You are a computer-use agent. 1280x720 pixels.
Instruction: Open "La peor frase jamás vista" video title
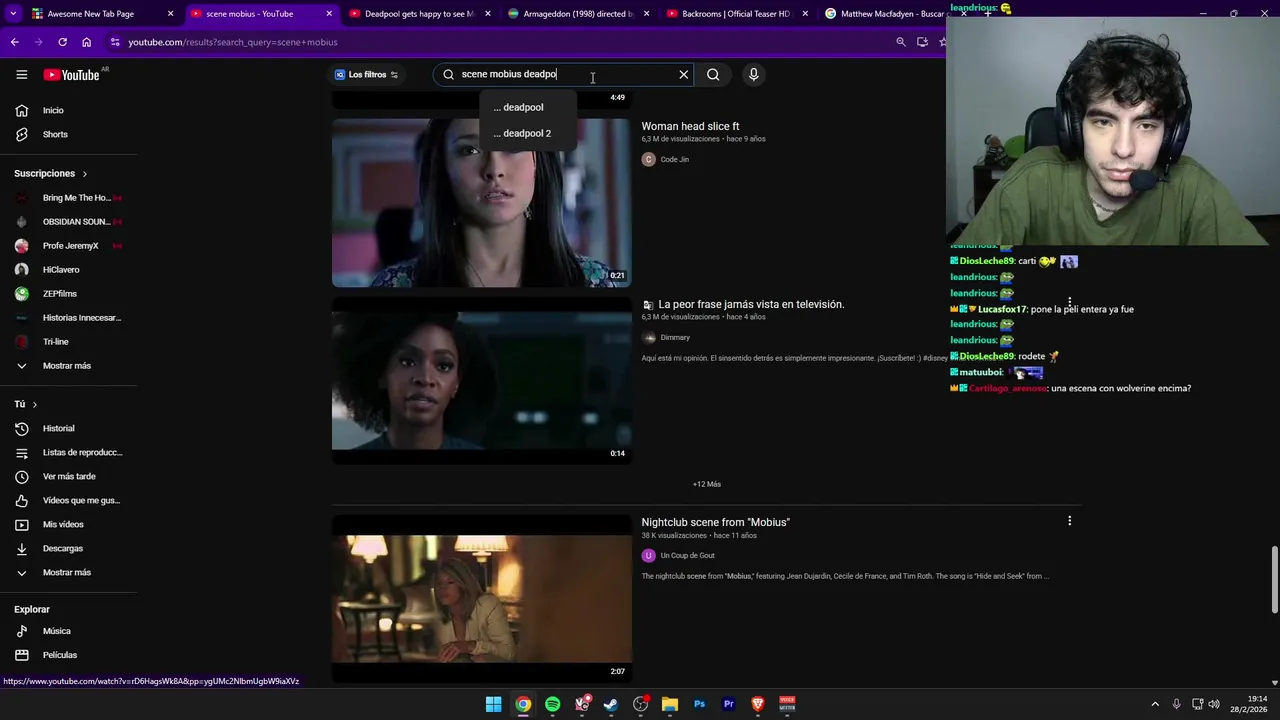tap(751, 304)
